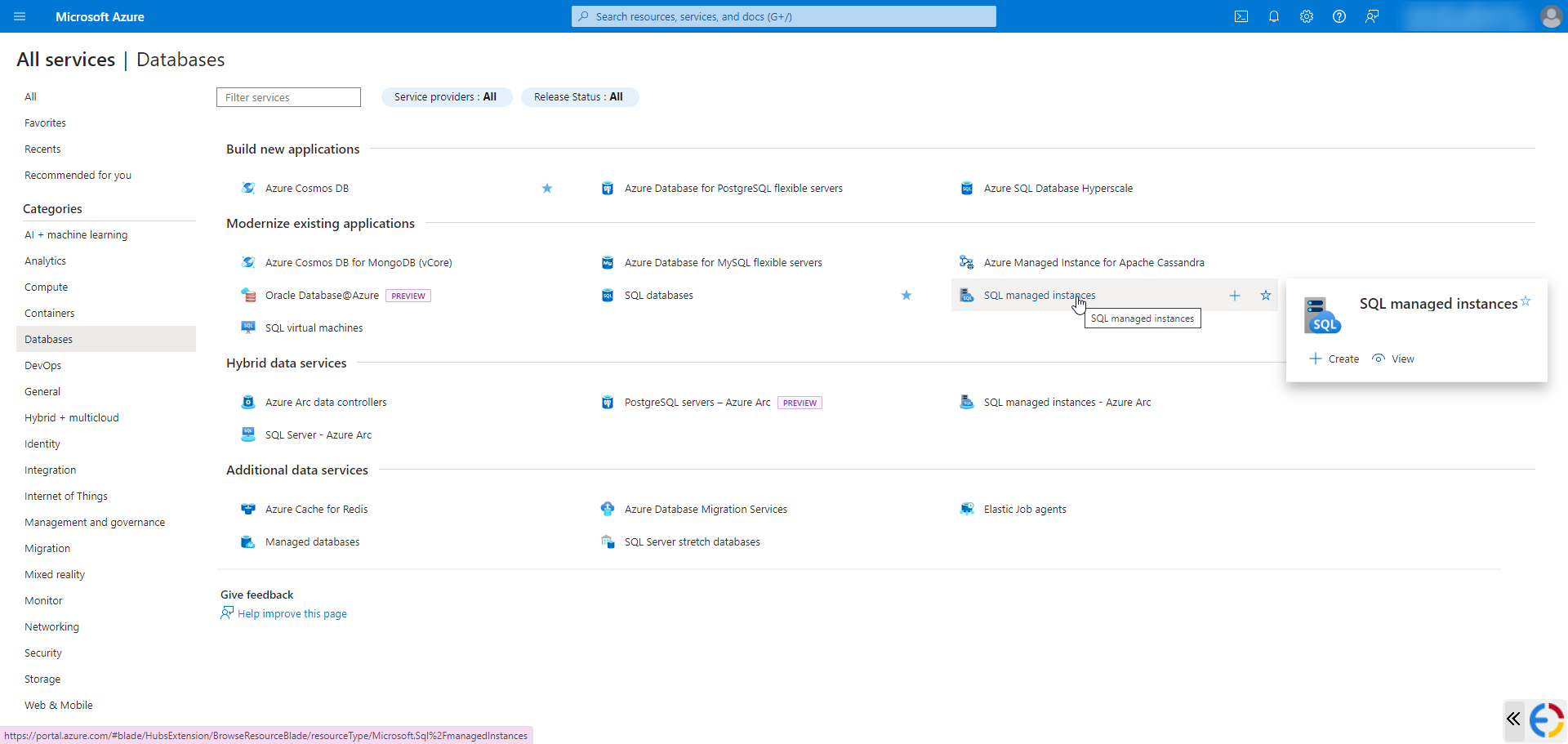Click the account avatar in the top right
This screenshot has width=1568, height=744.
[x=1551, y=16]
